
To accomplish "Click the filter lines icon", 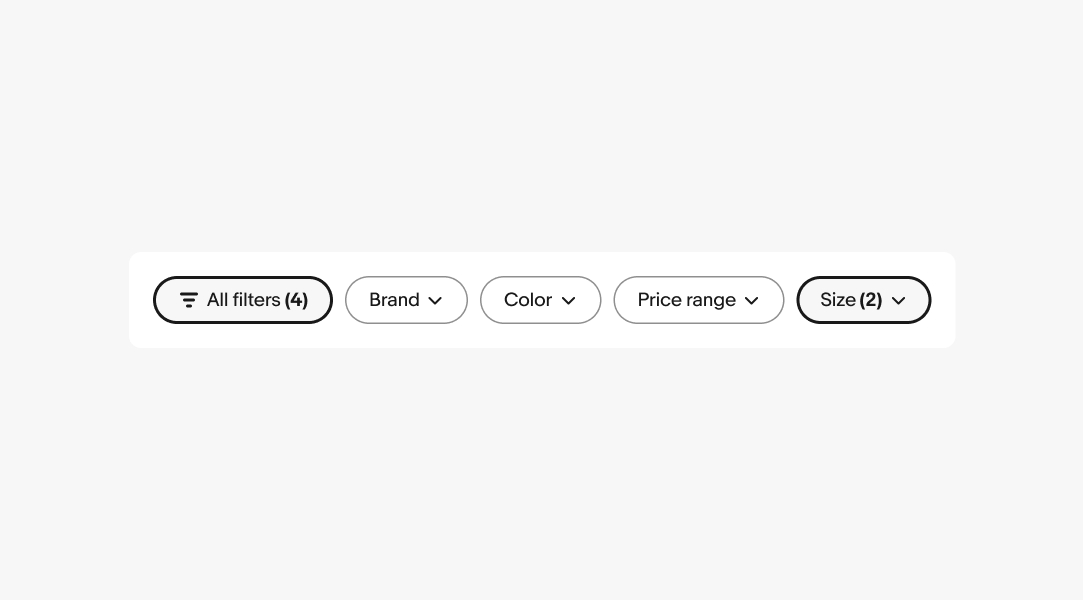I will pyautogui.click(x=188, y=300).
